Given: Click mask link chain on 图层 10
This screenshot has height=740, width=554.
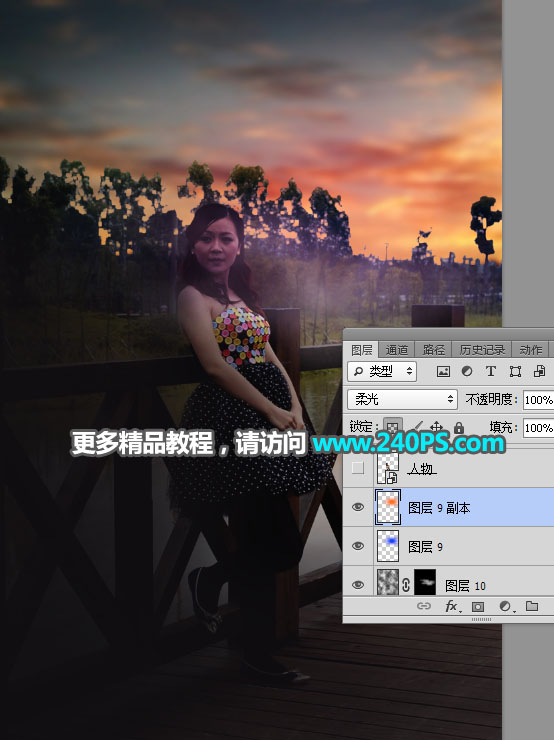Looking at the screenshot, I should tap(406, 585).
